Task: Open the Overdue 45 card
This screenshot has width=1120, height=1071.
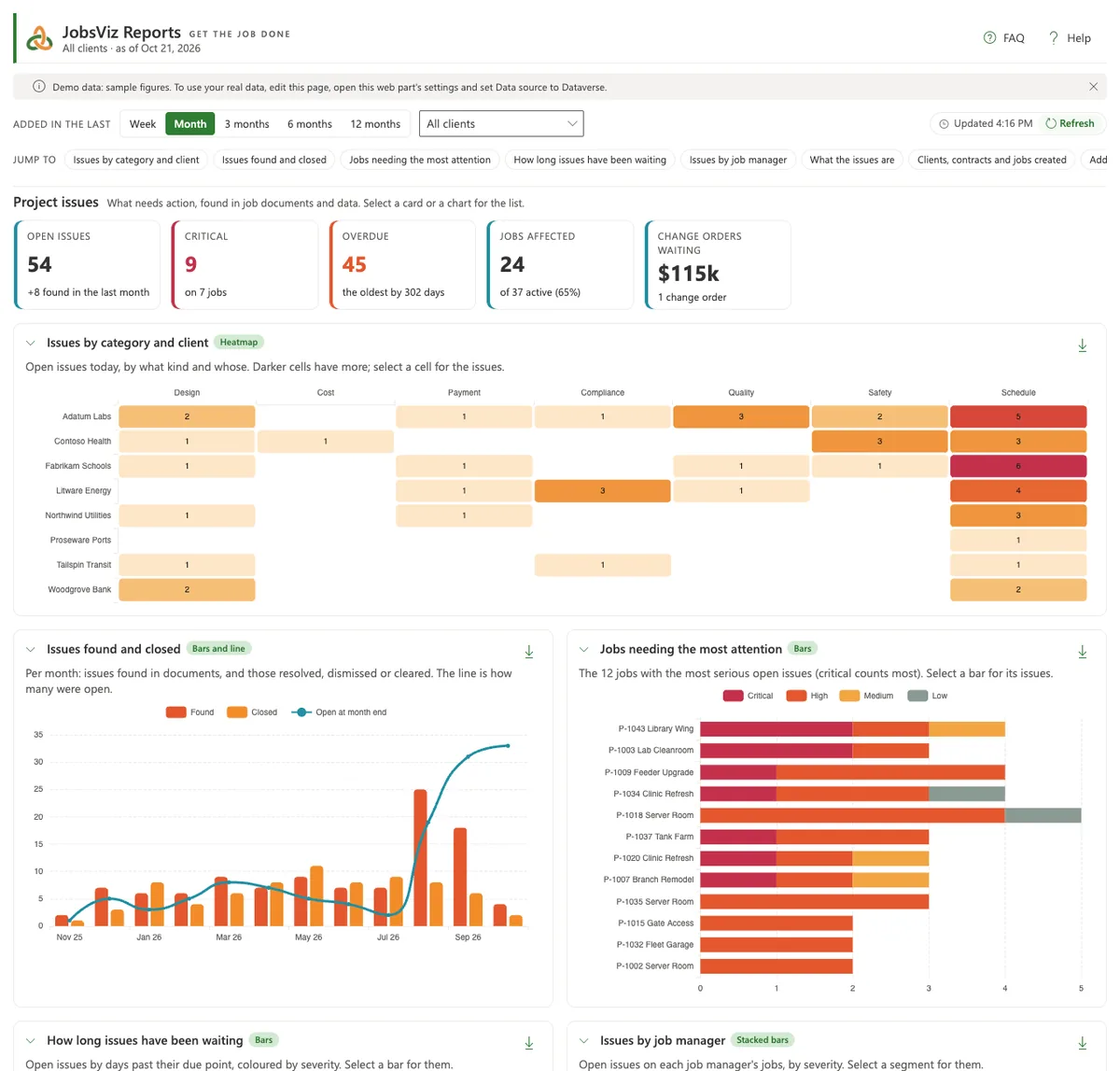Action: [x=402, y=264]
